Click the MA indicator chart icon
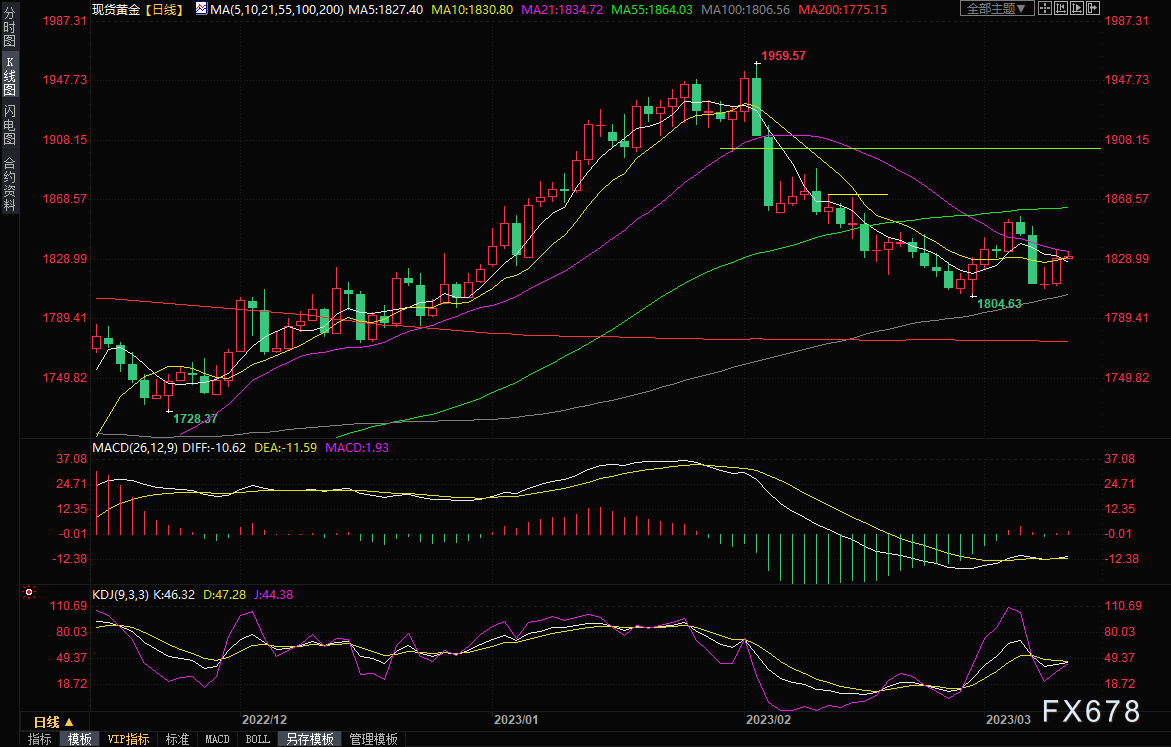Viewport: 1171px width, 747px height. (202, 9)
